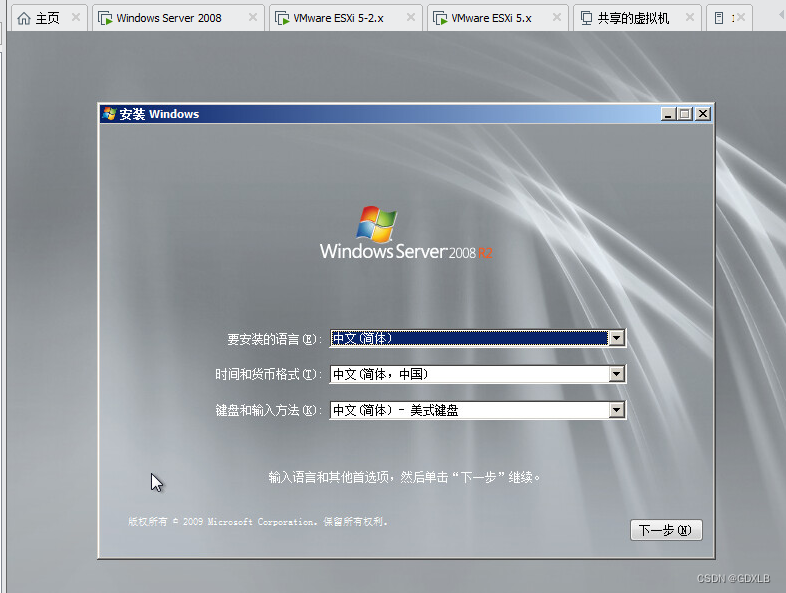Click the VM icon on ESXi 5.x tab
This screenshot has width=786, height=593.
(x=440, y=19)
